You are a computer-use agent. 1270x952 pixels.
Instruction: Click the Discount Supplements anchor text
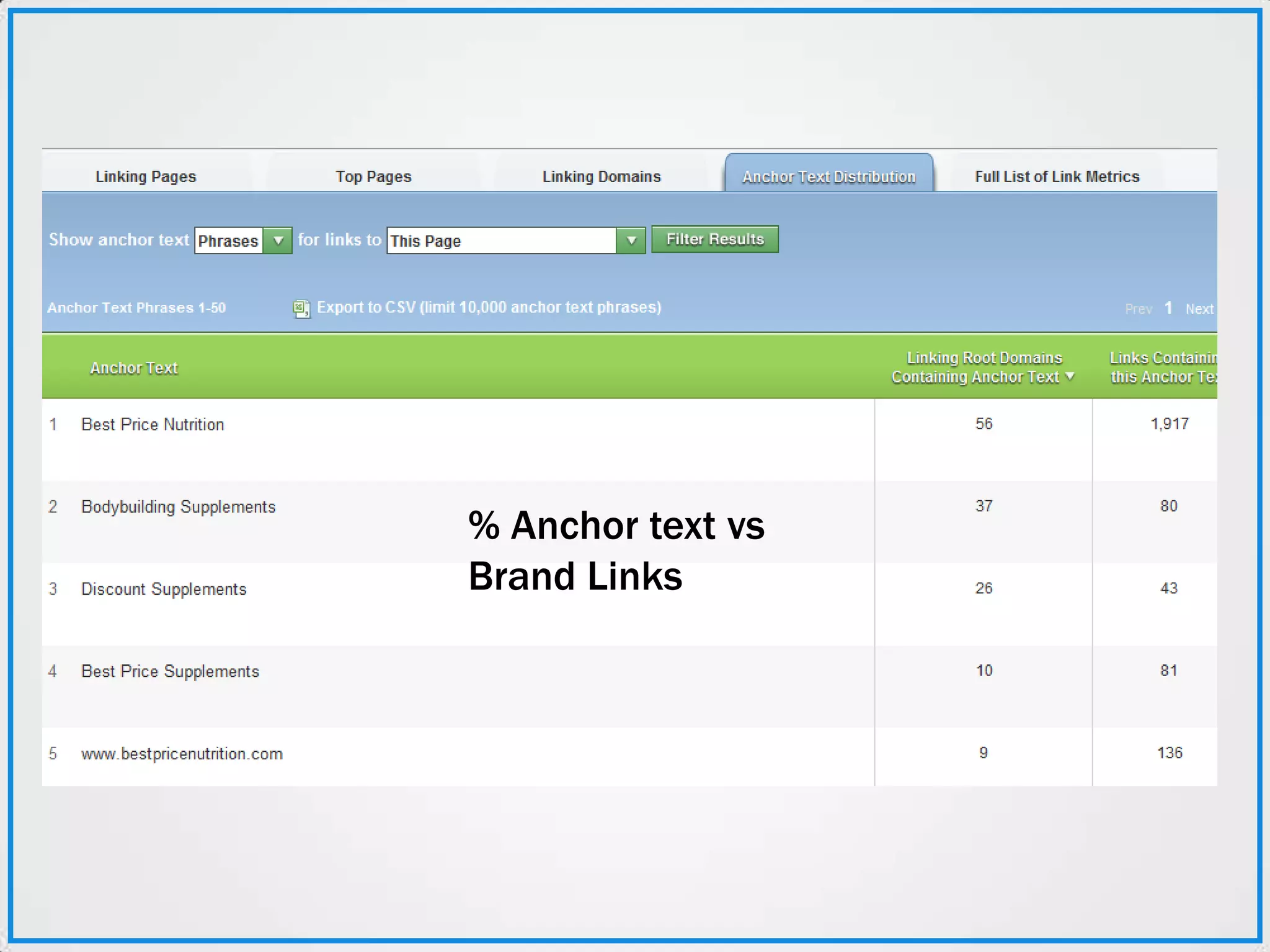(164, 589)
